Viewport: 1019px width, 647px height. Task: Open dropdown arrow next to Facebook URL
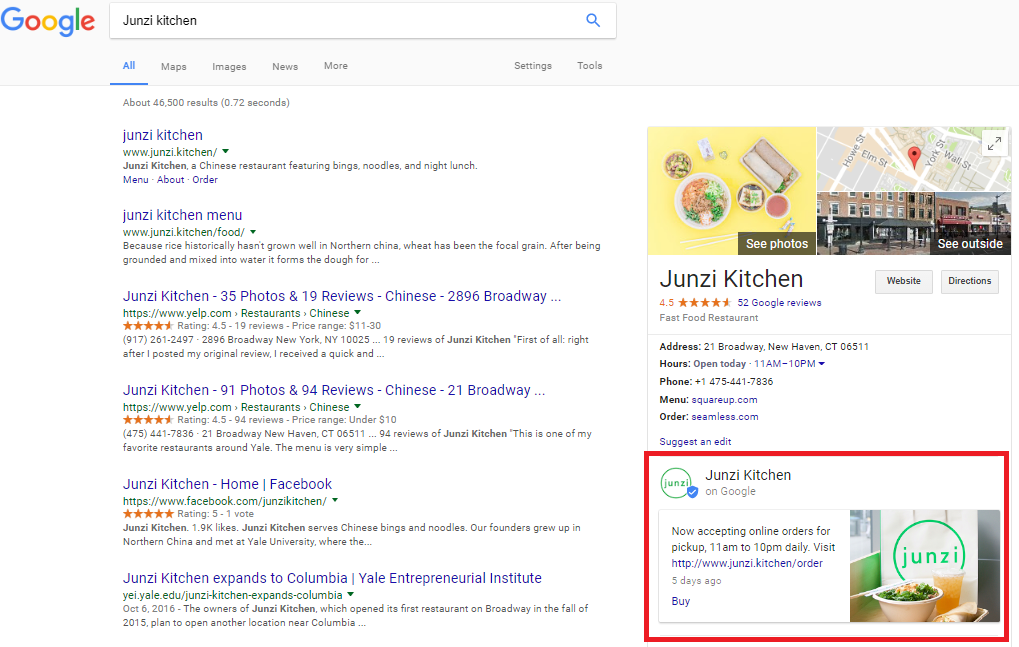335,501
